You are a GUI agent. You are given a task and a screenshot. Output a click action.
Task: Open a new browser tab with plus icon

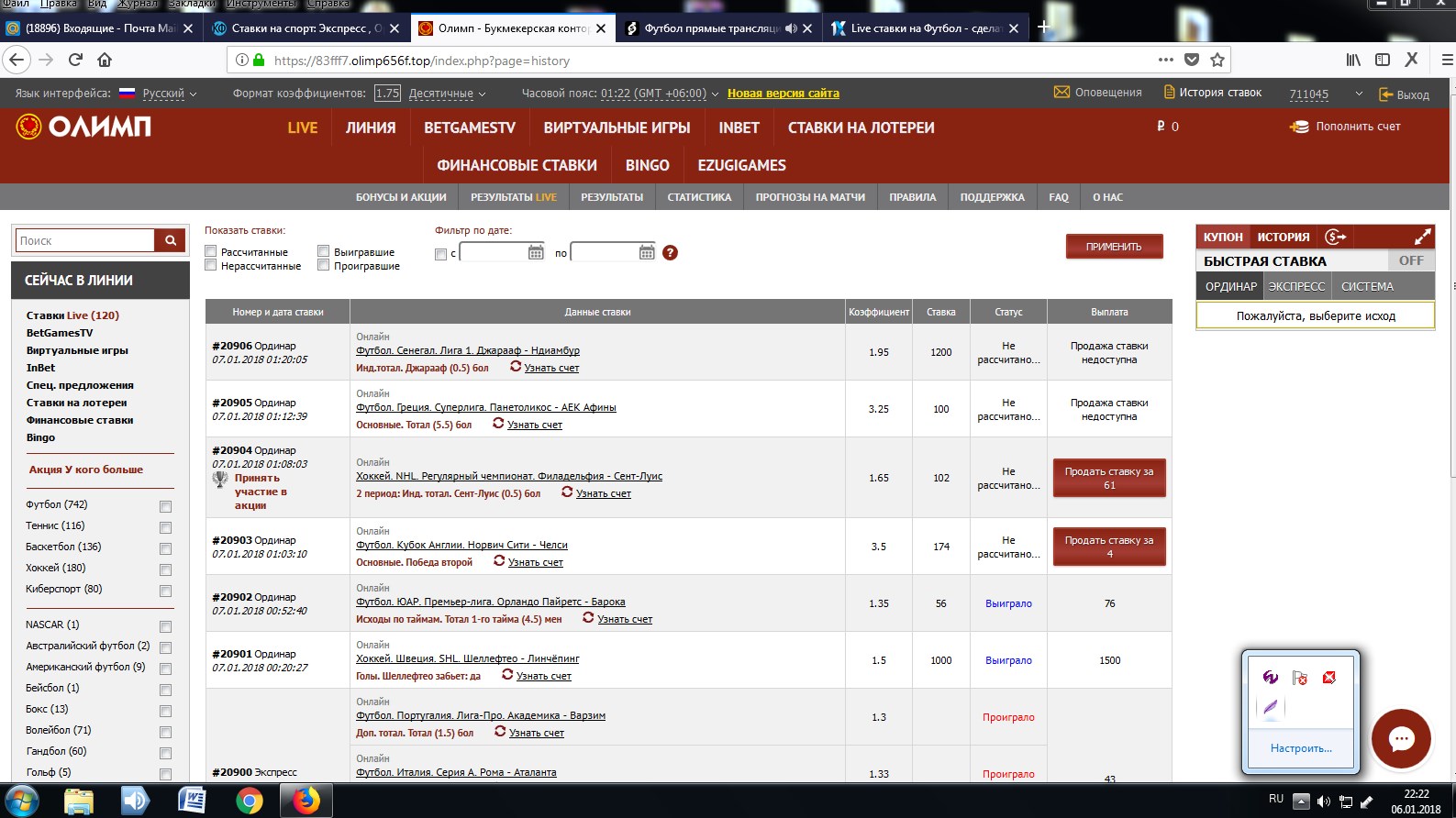pos(1043,28)
